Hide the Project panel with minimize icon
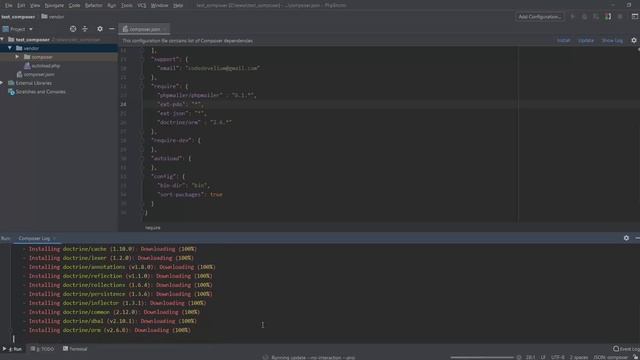The image size is (640, 360). pyautogui.click(x=111, y=29)
